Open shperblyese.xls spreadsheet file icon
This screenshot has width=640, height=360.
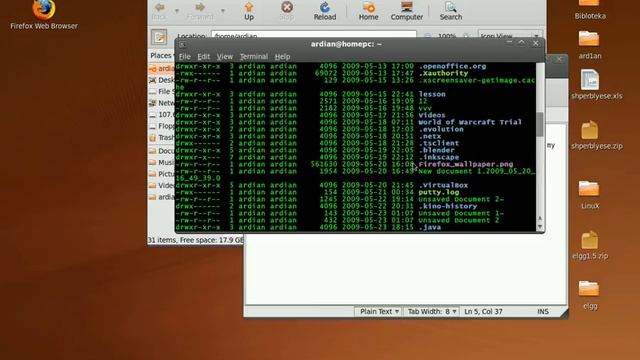tap(596, 84)
